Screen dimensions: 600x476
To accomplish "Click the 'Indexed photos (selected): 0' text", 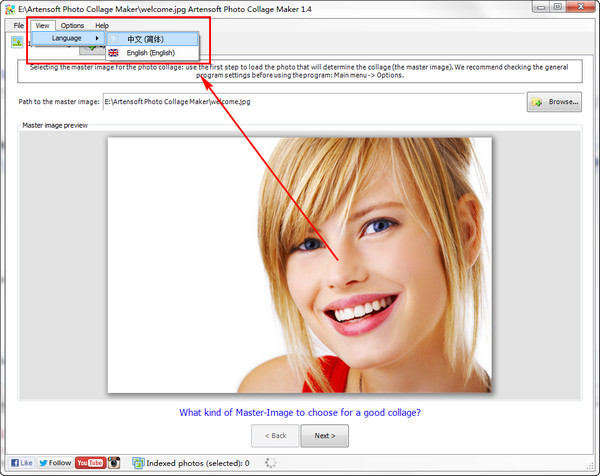I will point(198,463).
